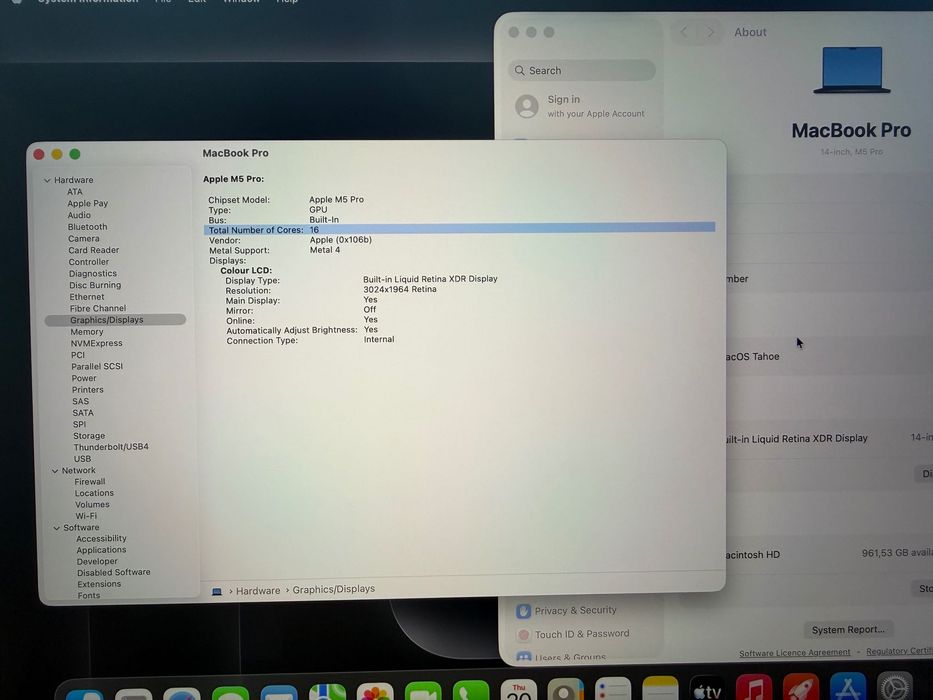Viewport: 933px width, 700px height.
Task: Open Music app from the Dock
Action: (x=754, y=689)
